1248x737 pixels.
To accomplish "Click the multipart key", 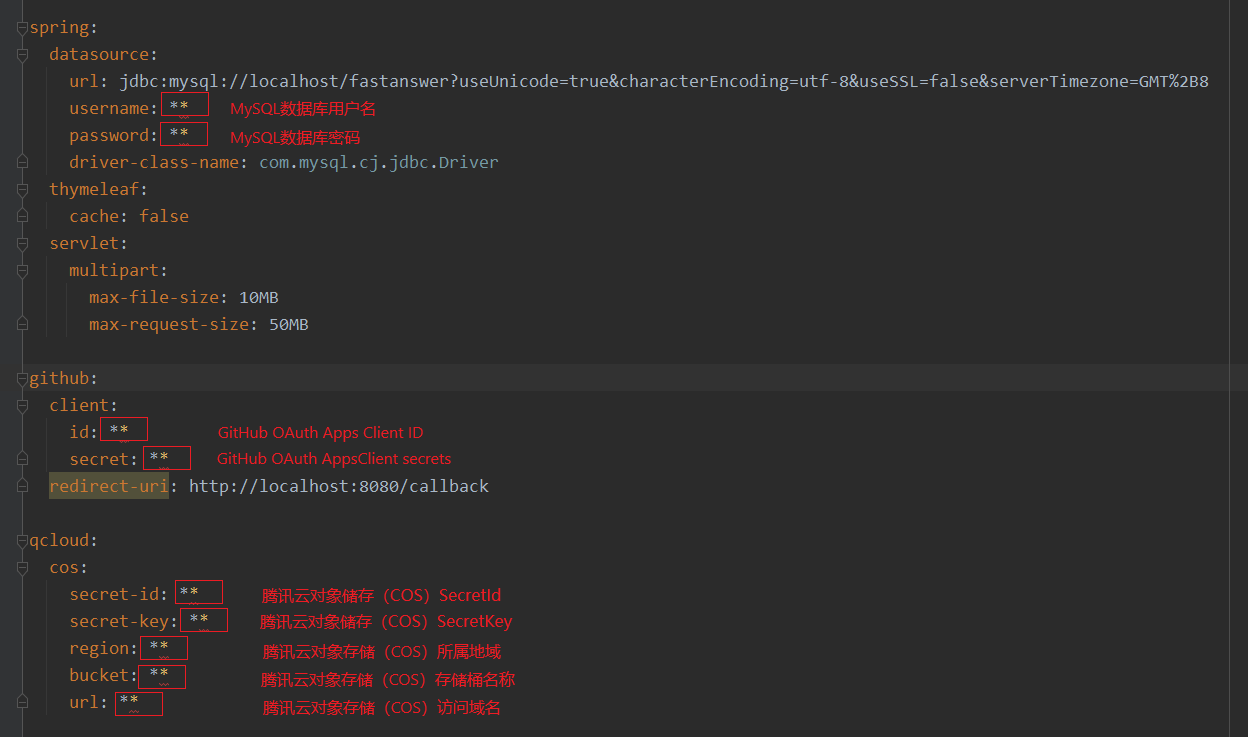I will coord(114,270).
